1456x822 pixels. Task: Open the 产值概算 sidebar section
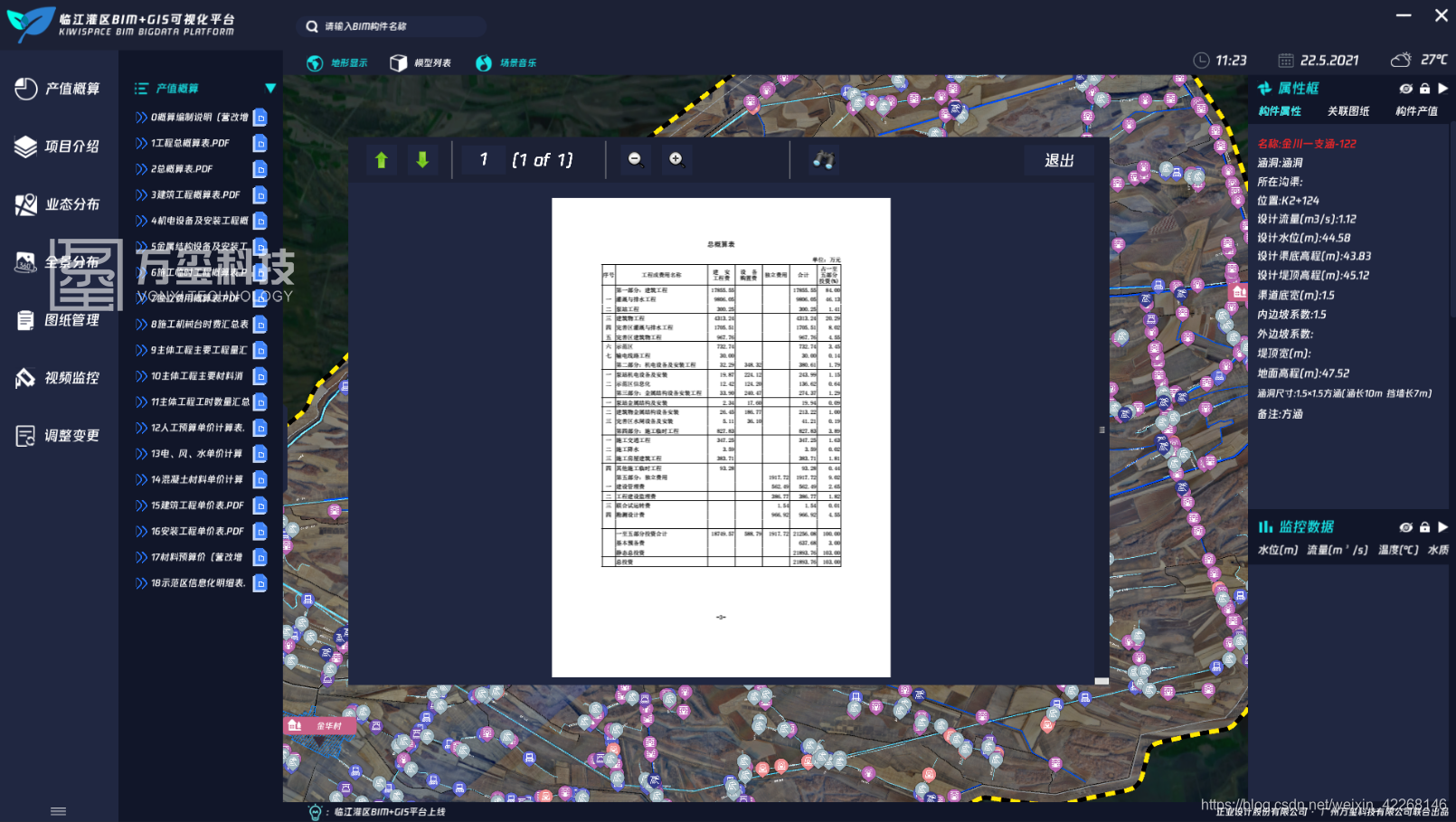58,89
